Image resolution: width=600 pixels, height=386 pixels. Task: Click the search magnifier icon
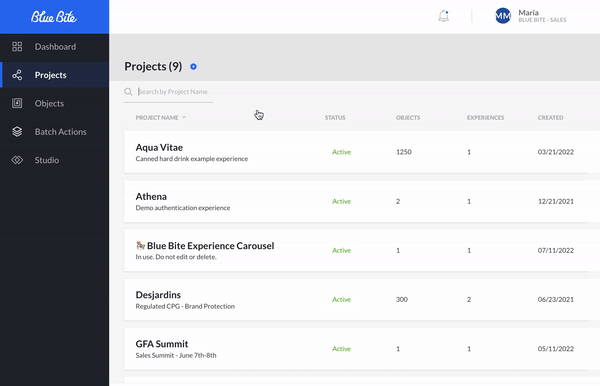click(x=128, y=92)
